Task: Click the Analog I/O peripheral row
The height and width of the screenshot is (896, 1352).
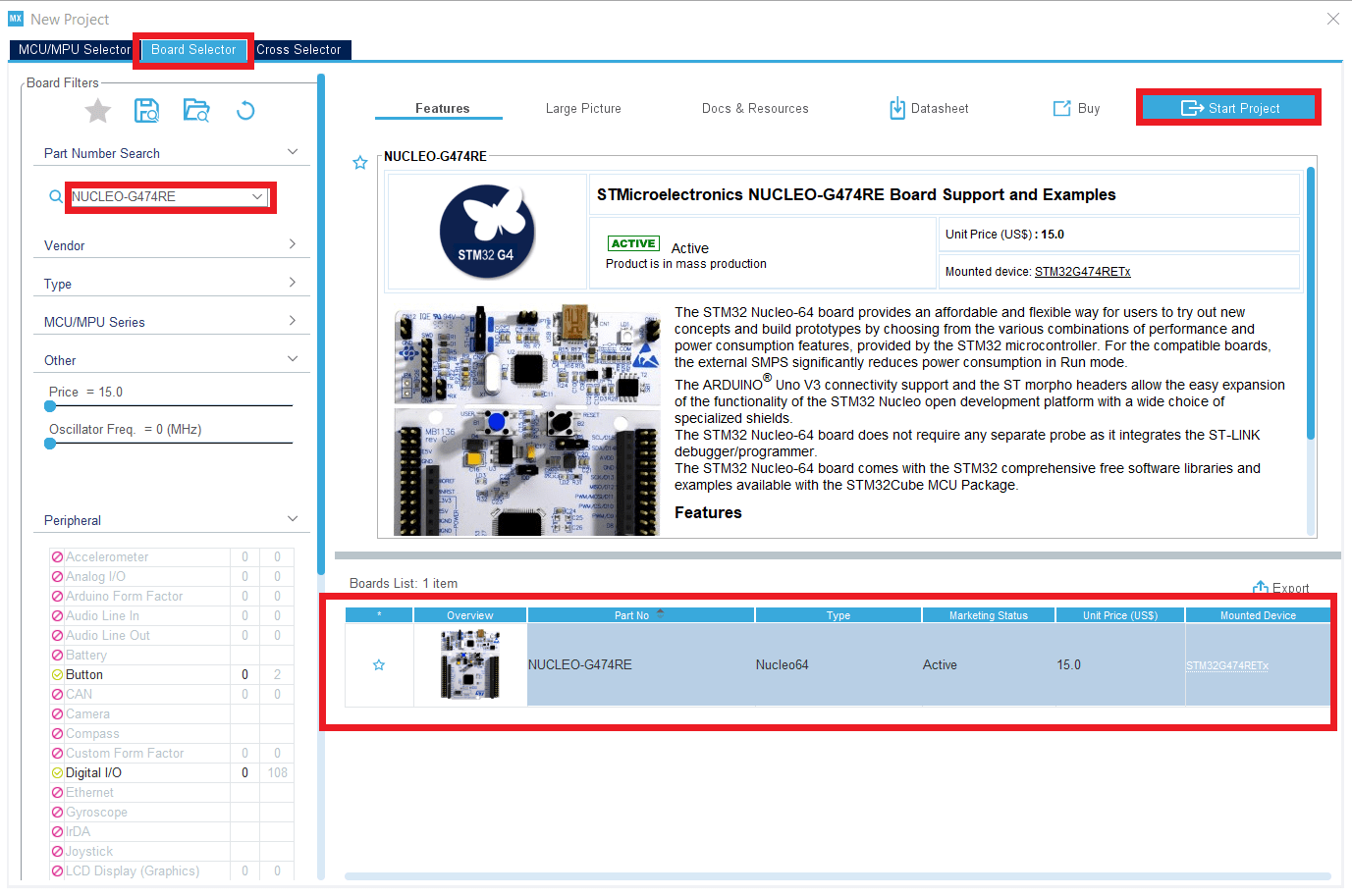Action: click(172, 577)
